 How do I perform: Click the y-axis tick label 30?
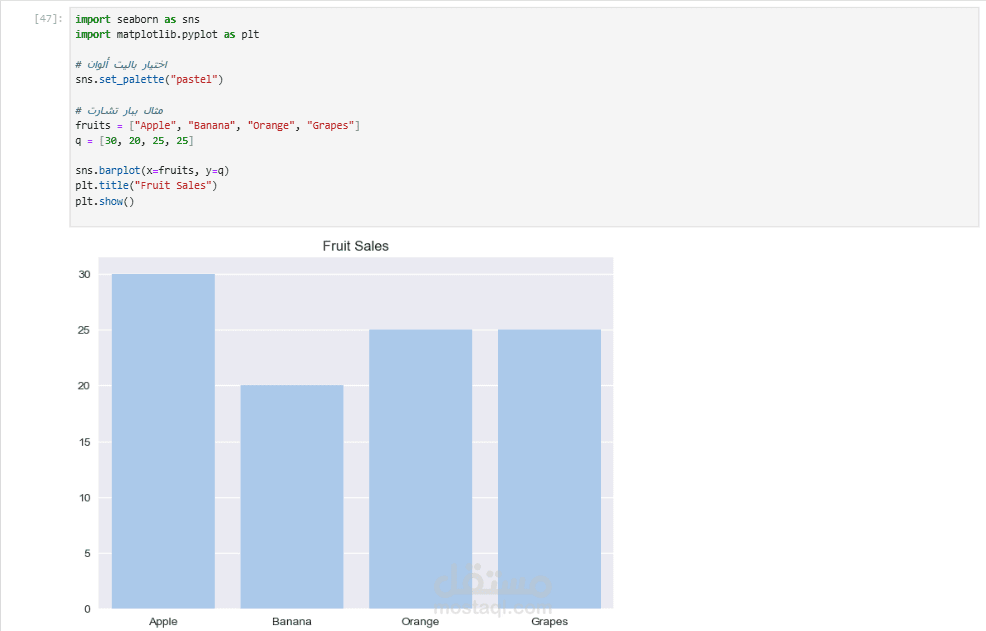coord(84,274)
